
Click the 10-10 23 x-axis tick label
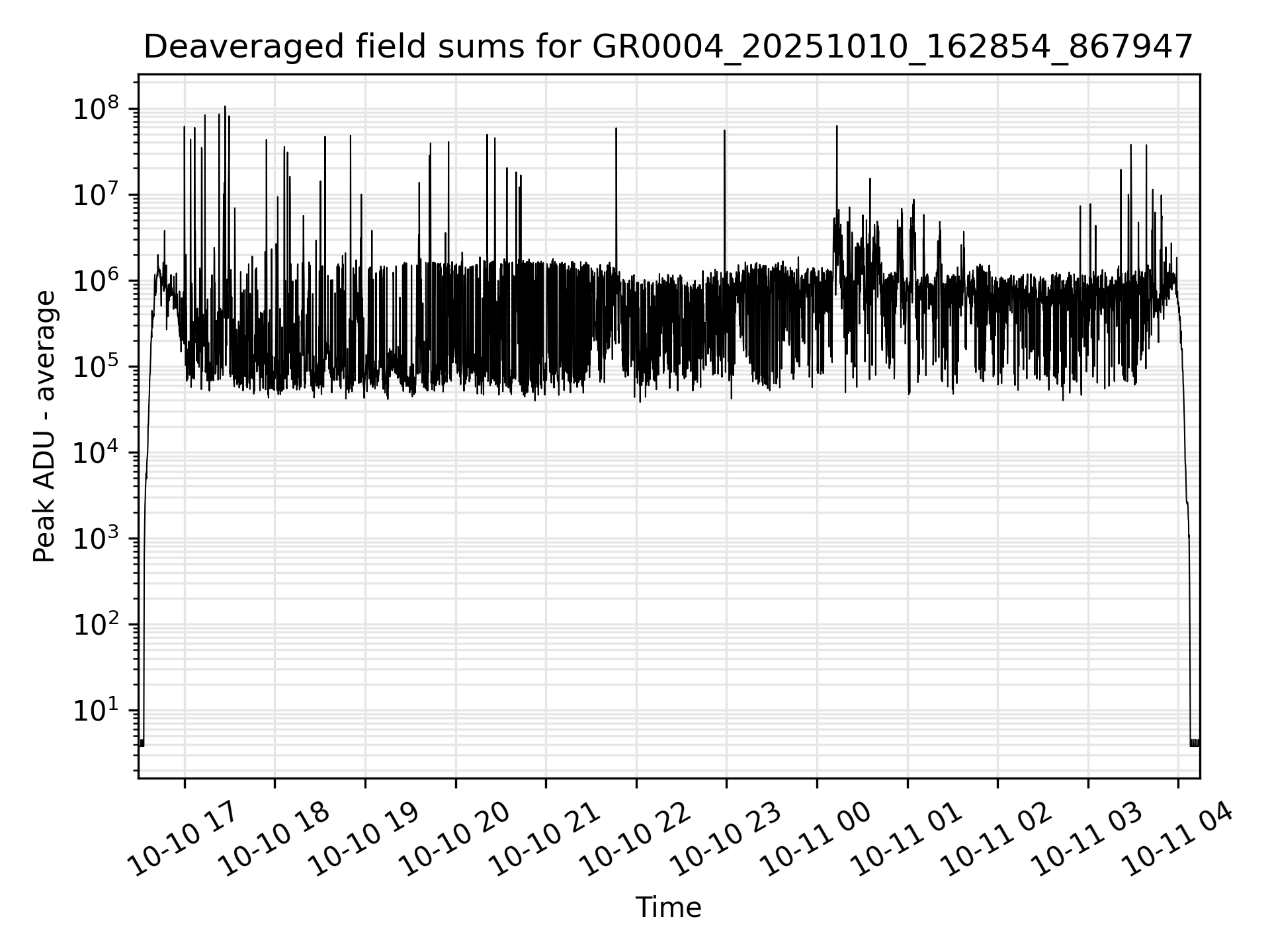click(x=726, y=838)
